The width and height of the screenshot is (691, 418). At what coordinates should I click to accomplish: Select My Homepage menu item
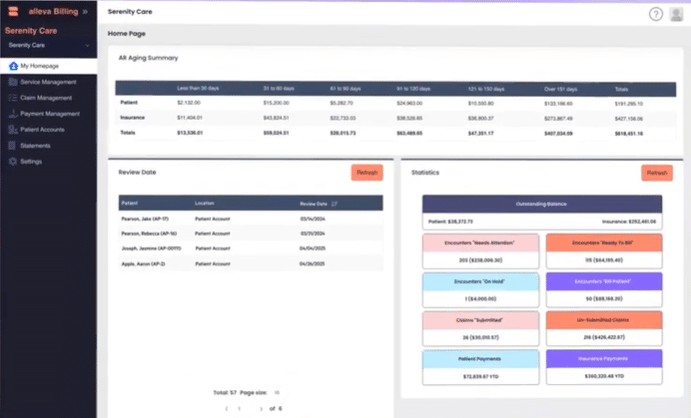click(48, 66)
